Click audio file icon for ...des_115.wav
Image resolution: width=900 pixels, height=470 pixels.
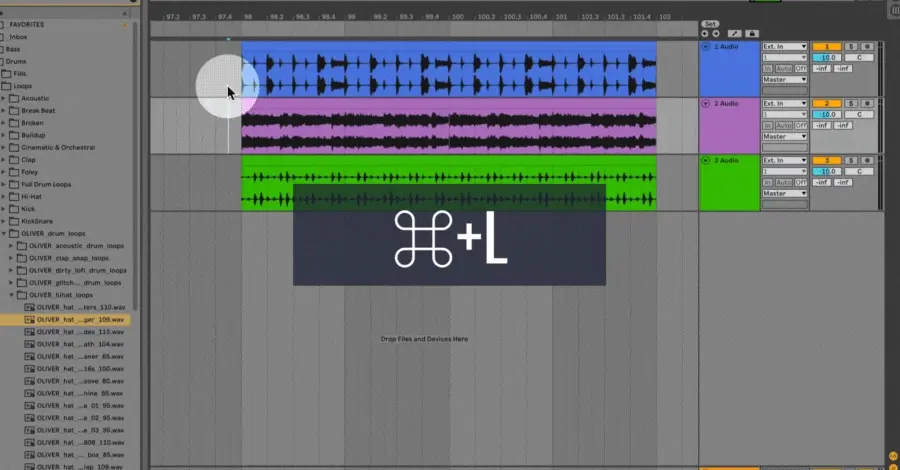click(x=29, y=332)
